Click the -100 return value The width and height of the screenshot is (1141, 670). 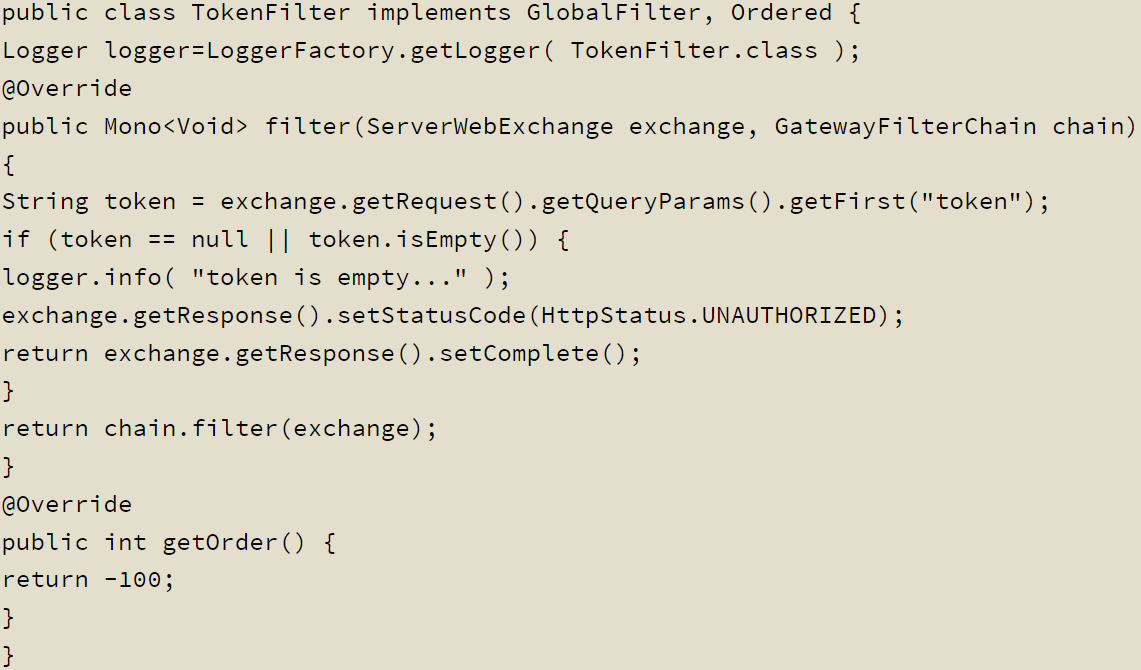click(x=132, y=580)
